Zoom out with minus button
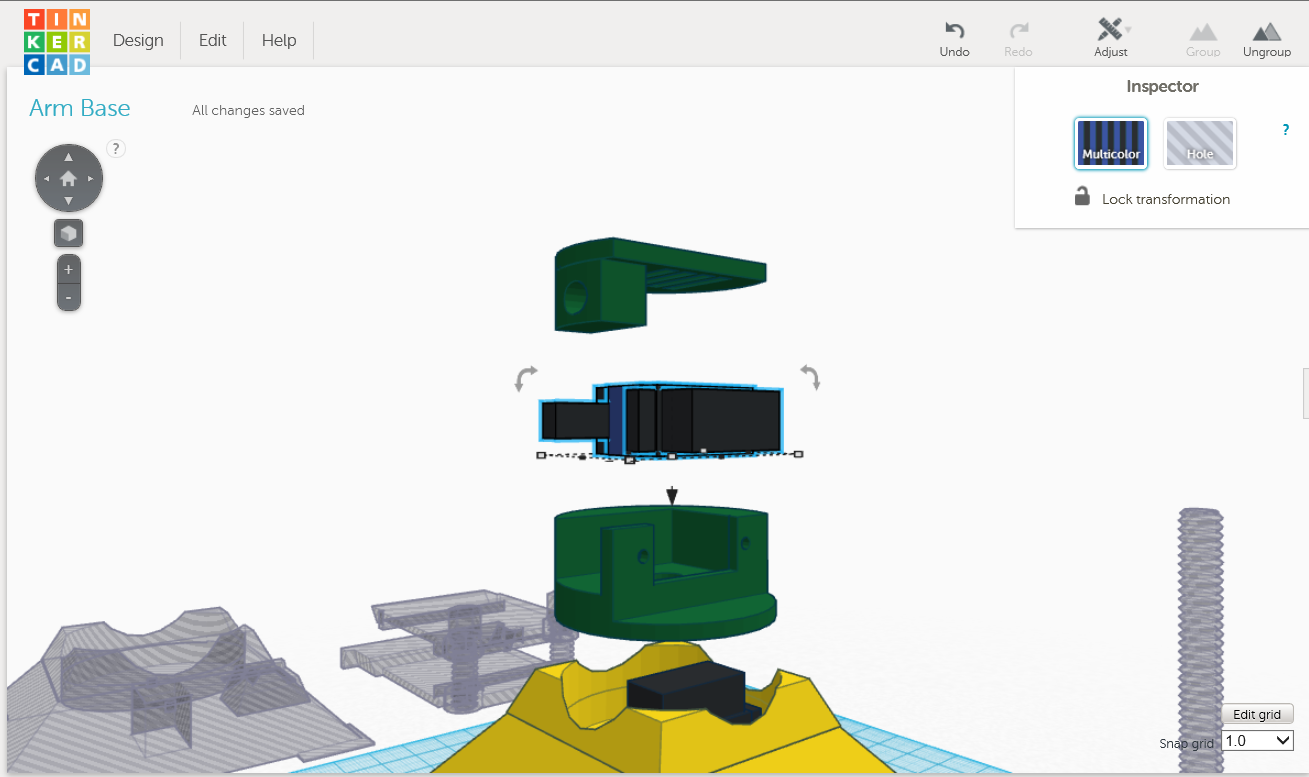1309x777 pixels. [x=68, y=297]
